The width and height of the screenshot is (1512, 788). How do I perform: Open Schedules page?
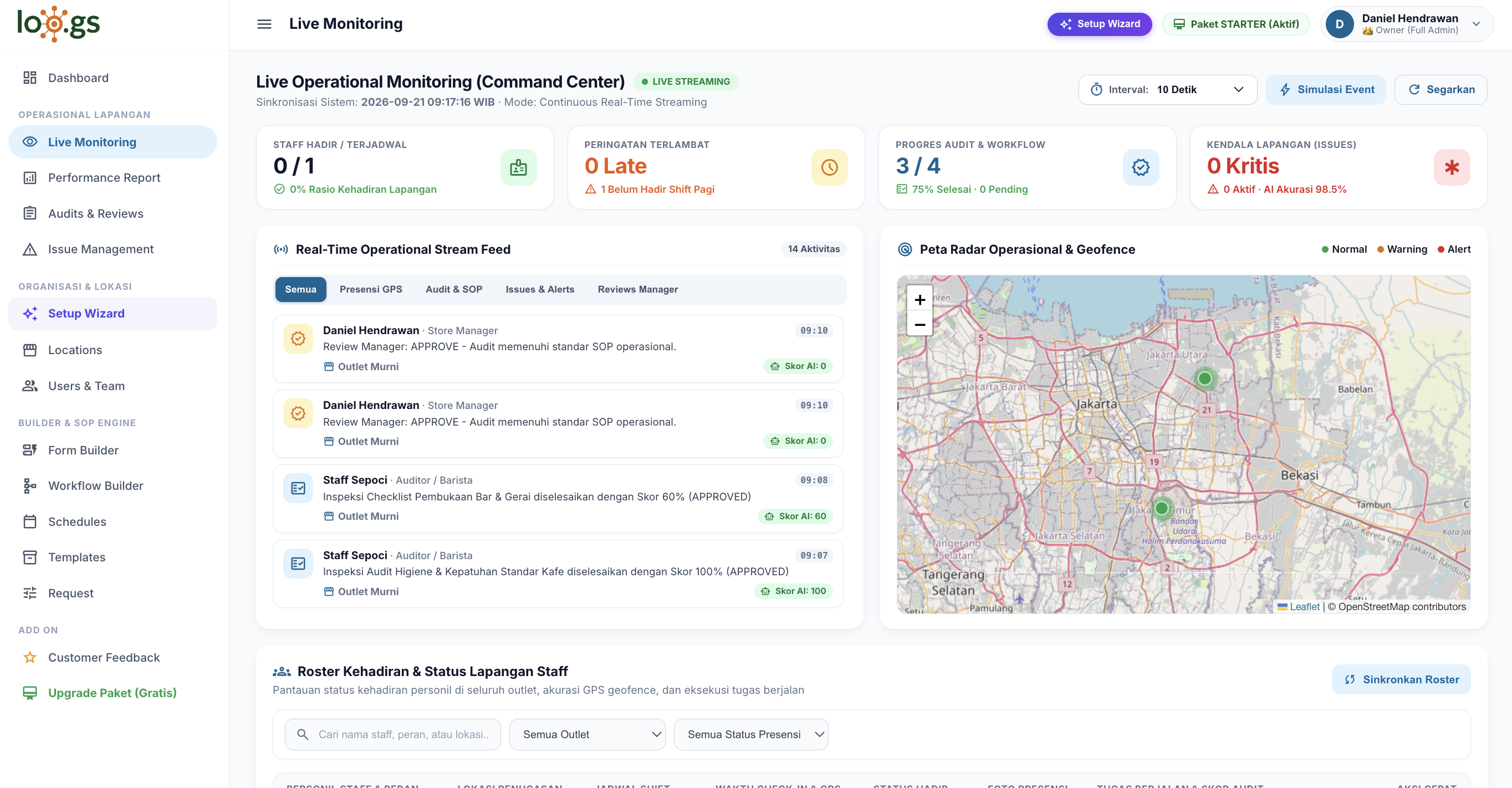(113, 521)
